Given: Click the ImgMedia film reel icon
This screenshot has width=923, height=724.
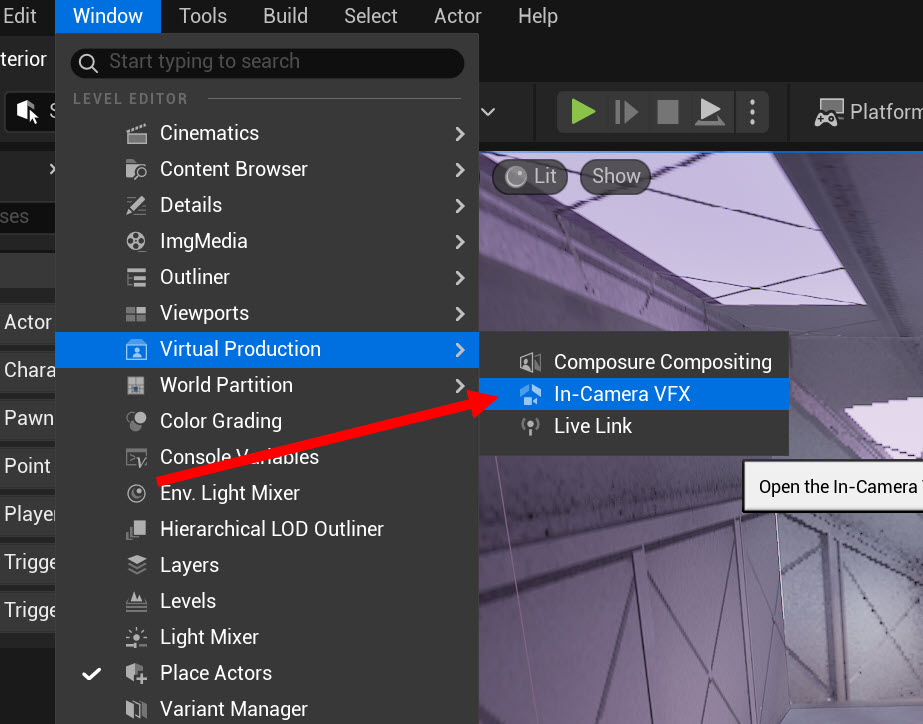Looking at the screenshot, I should pos(137,241).
